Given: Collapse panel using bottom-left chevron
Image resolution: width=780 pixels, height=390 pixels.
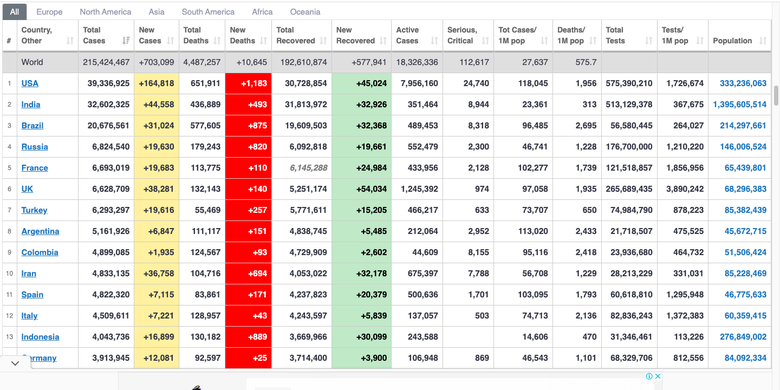Looking at the screenshot, I should 15,363.
